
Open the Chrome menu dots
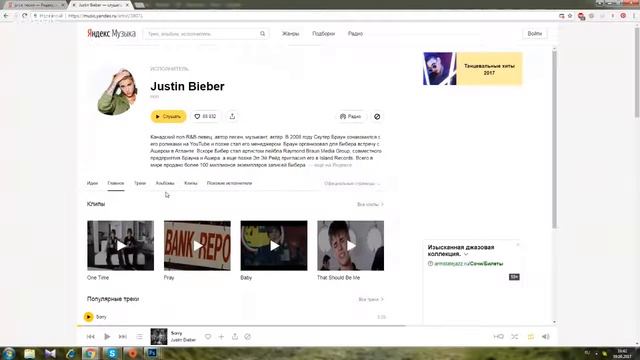[x=634, y=16]
